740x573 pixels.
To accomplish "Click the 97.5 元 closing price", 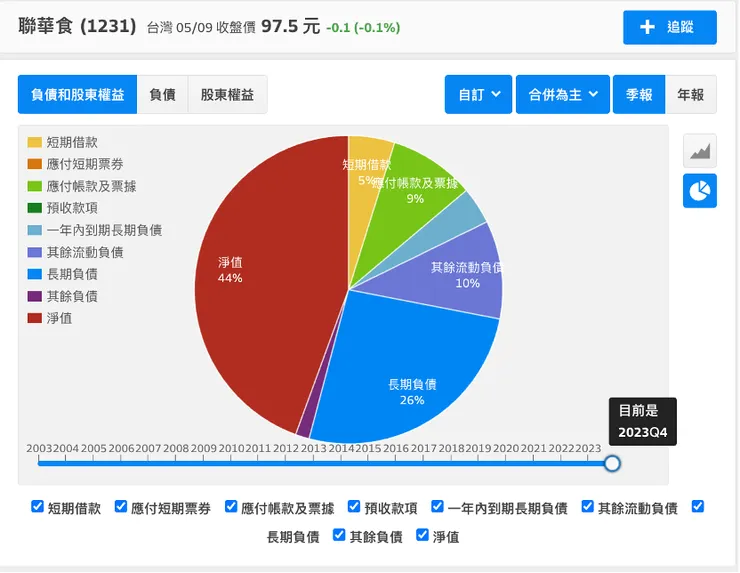I will pos(291,26).
